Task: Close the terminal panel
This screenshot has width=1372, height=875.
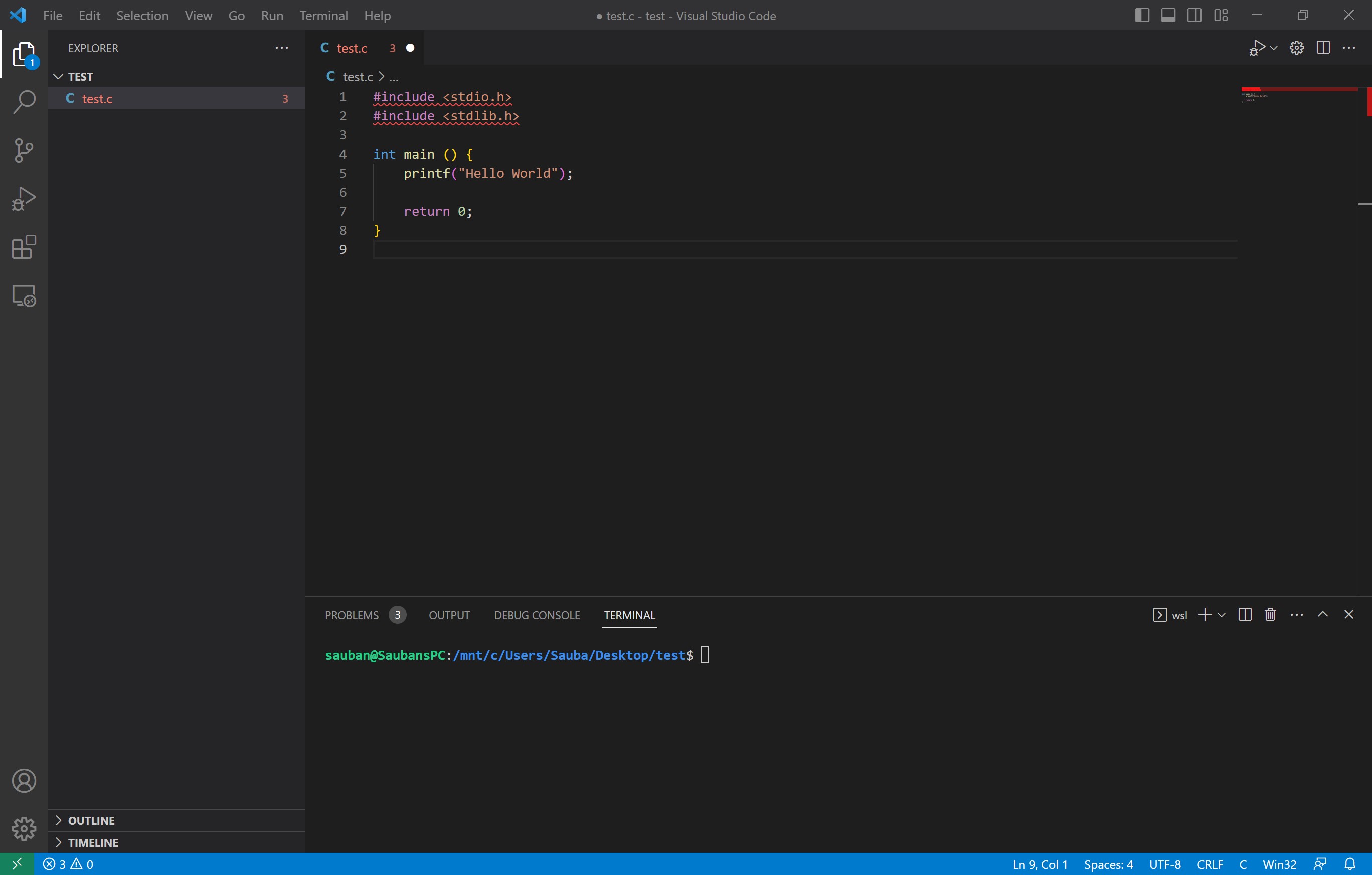Action: (1348, 615)
